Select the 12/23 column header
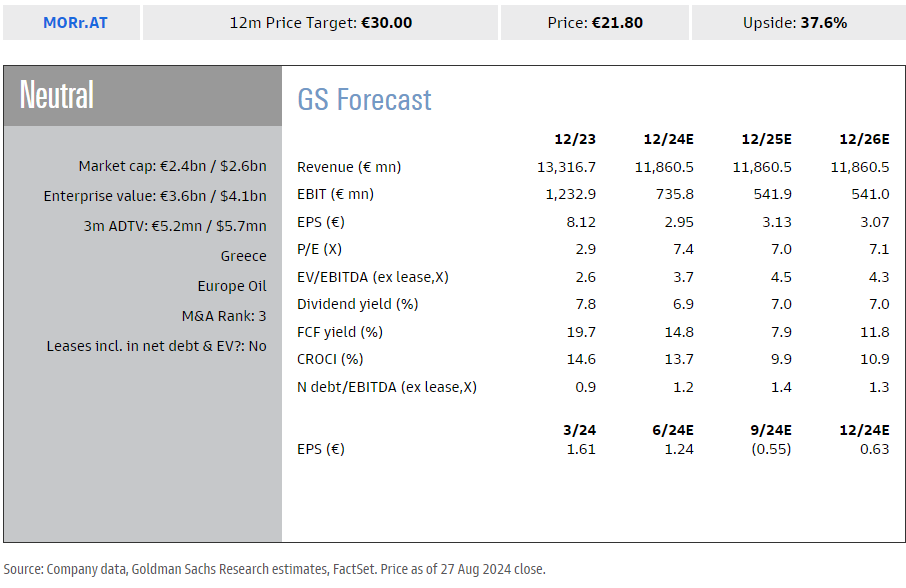This screenshot has height=588, width=906. point(575,139)
